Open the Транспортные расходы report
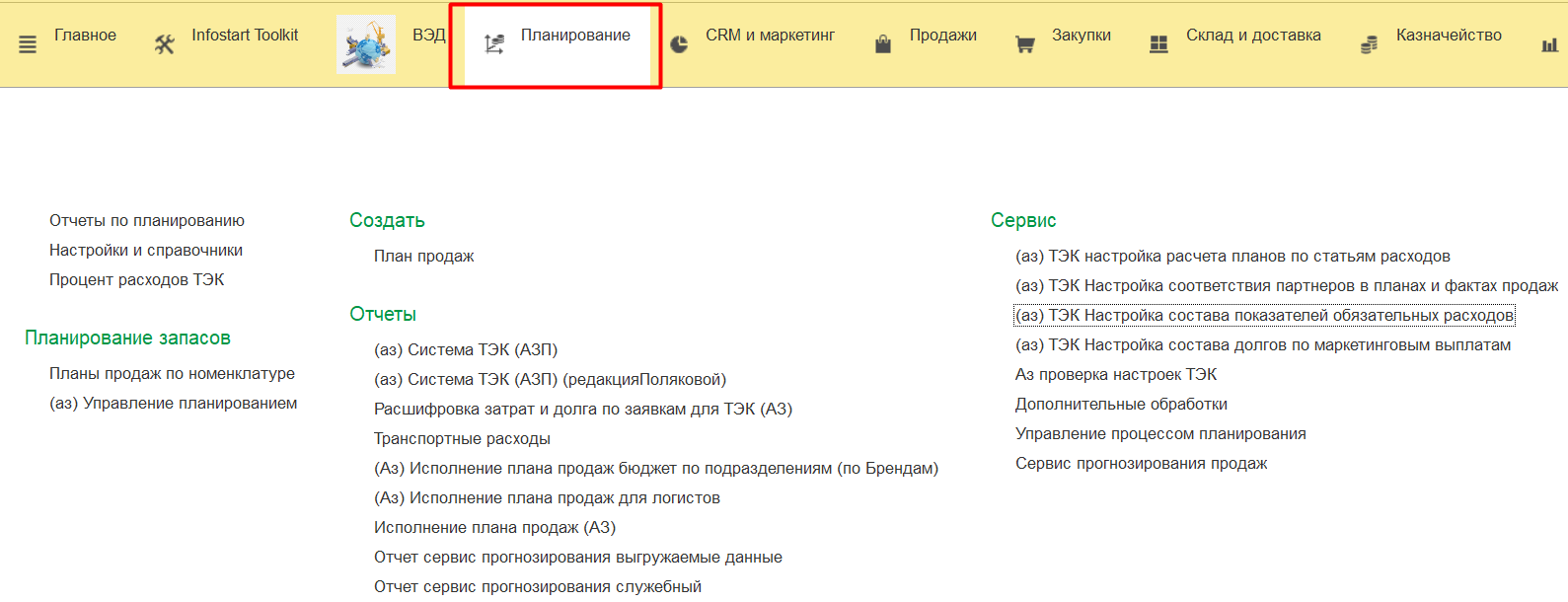Screen dimensions: 1568x602 coord(462,439)
